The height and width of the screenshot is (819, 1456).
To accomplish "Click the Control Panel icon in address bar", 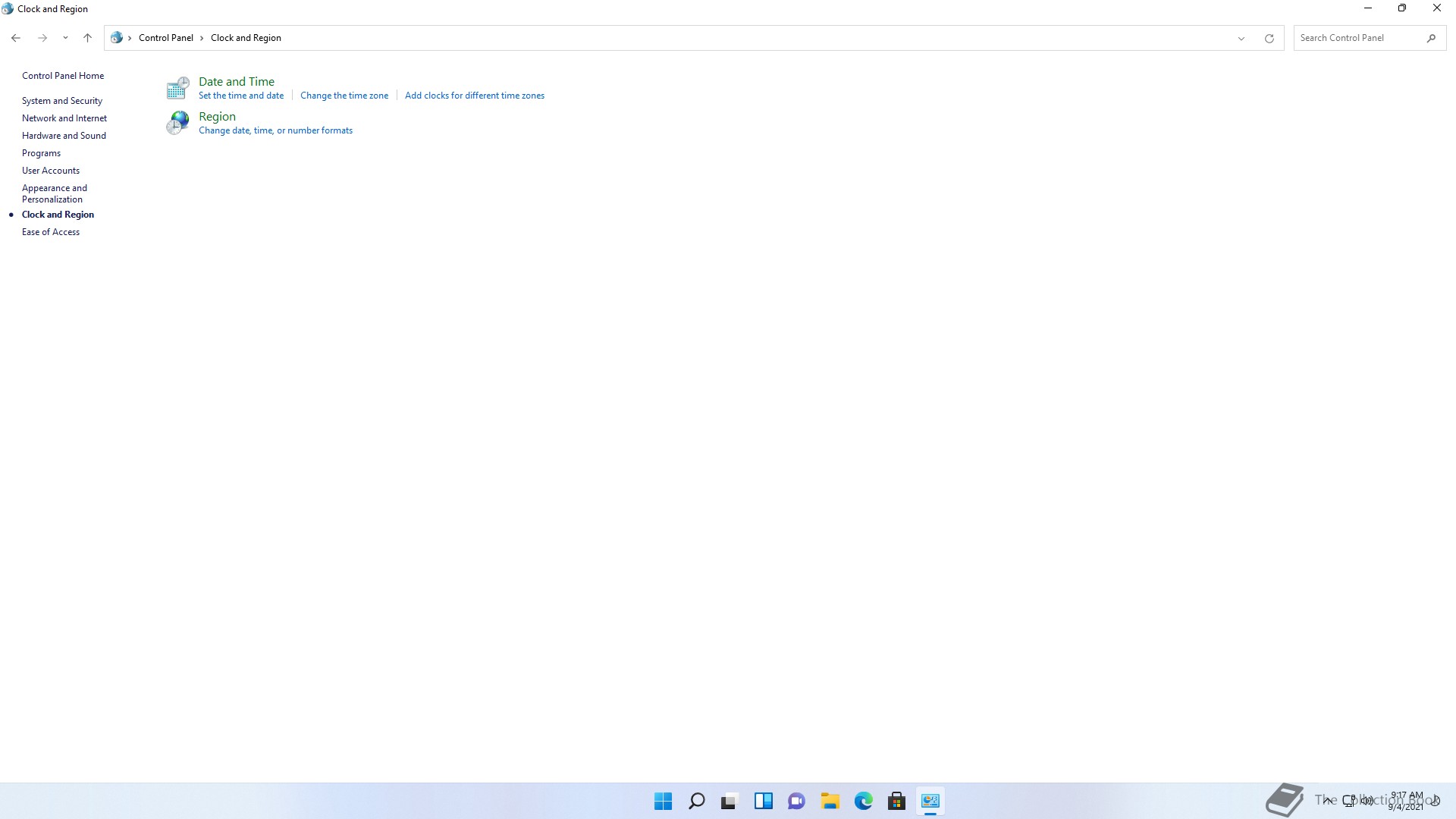I will (x=117, y=38).
